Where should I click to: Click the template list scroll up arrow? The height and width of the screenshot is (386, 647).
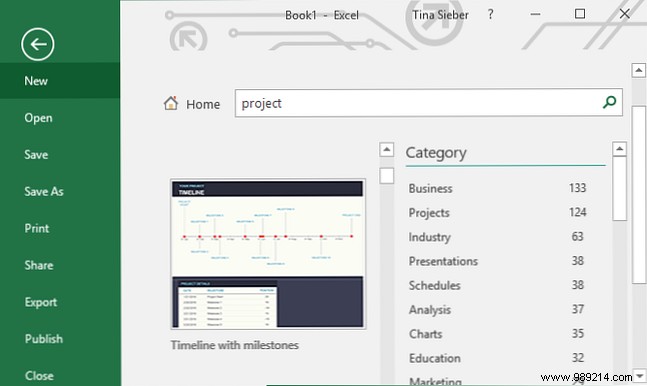coord(387,149)
